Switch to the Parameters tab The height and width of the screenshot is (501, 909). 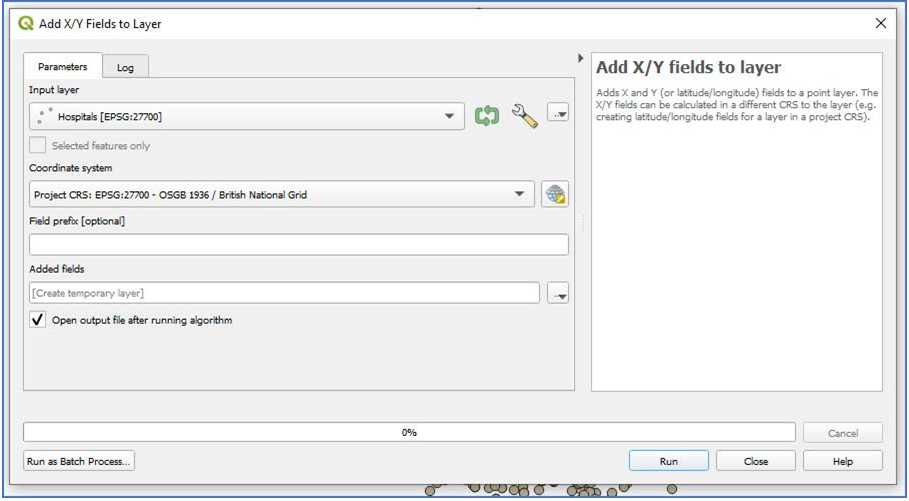63,67
